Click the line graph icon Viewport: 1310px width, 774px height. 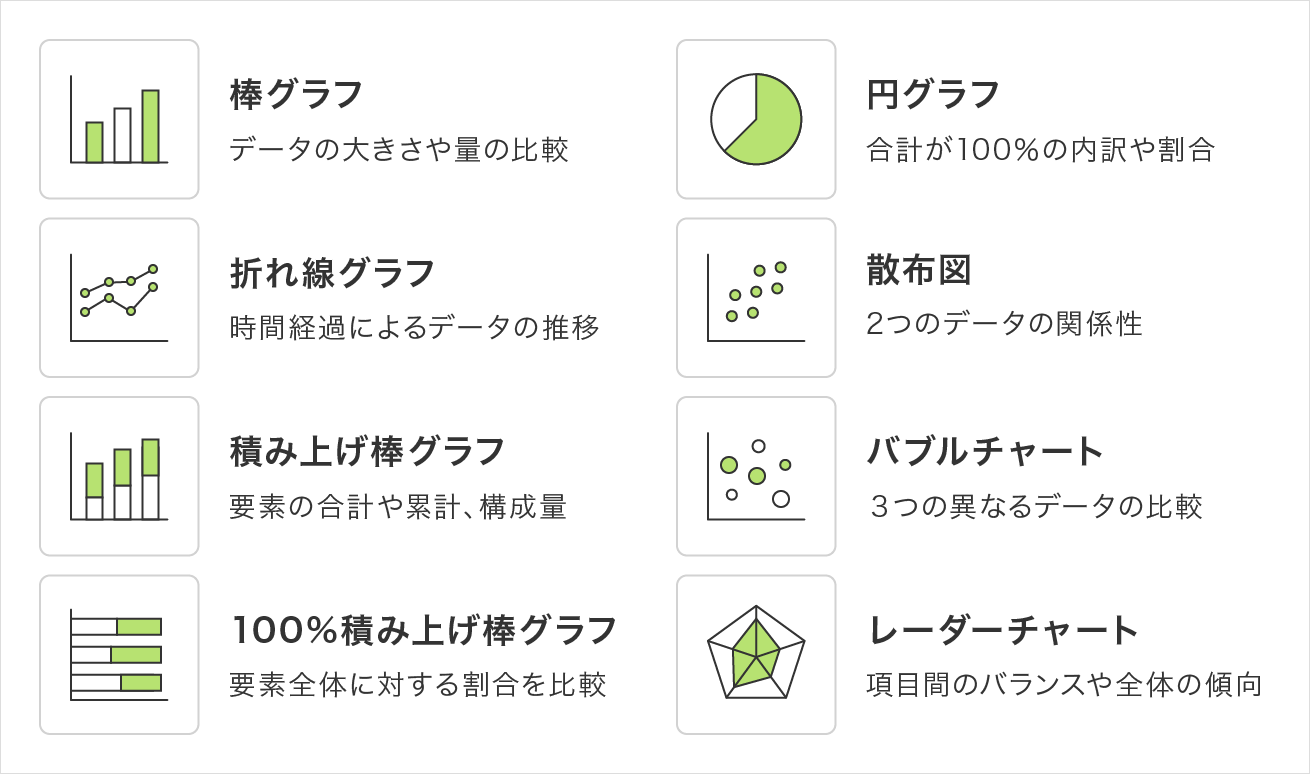click(x=119, y=298)
